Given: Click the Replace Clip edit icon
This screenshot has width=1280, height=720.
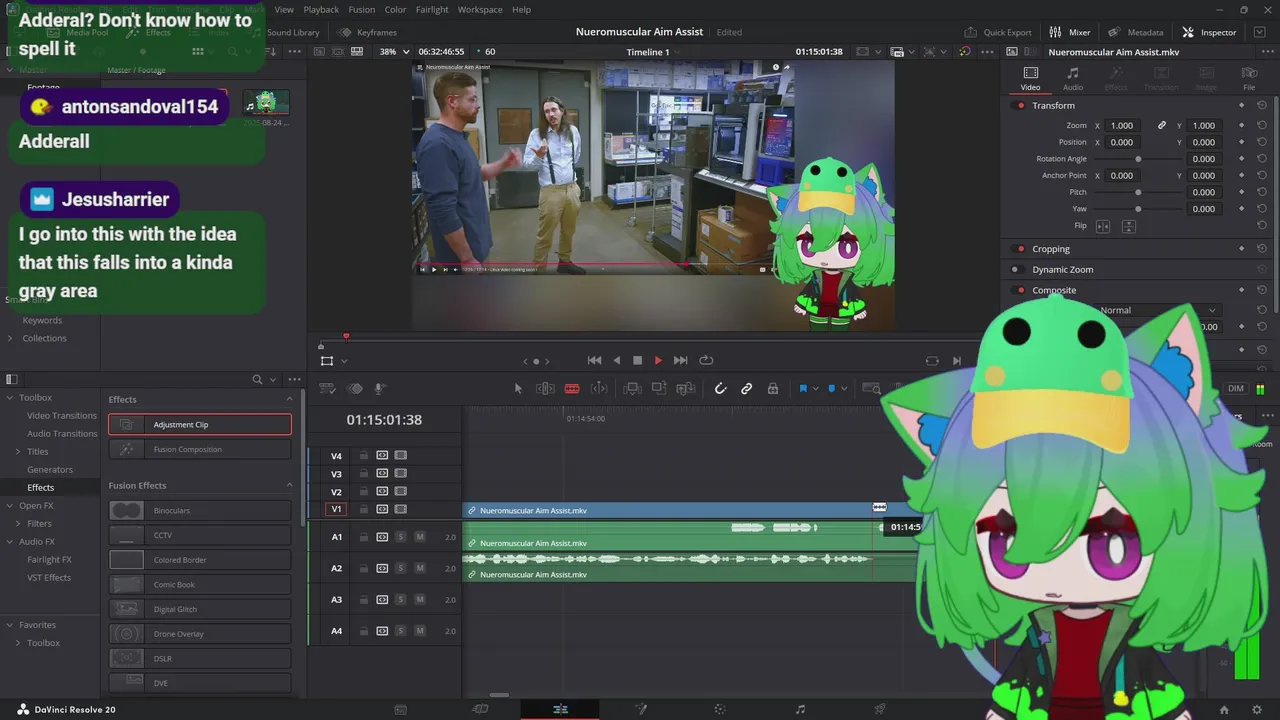Looking at the screenshot, I should 686,388.
